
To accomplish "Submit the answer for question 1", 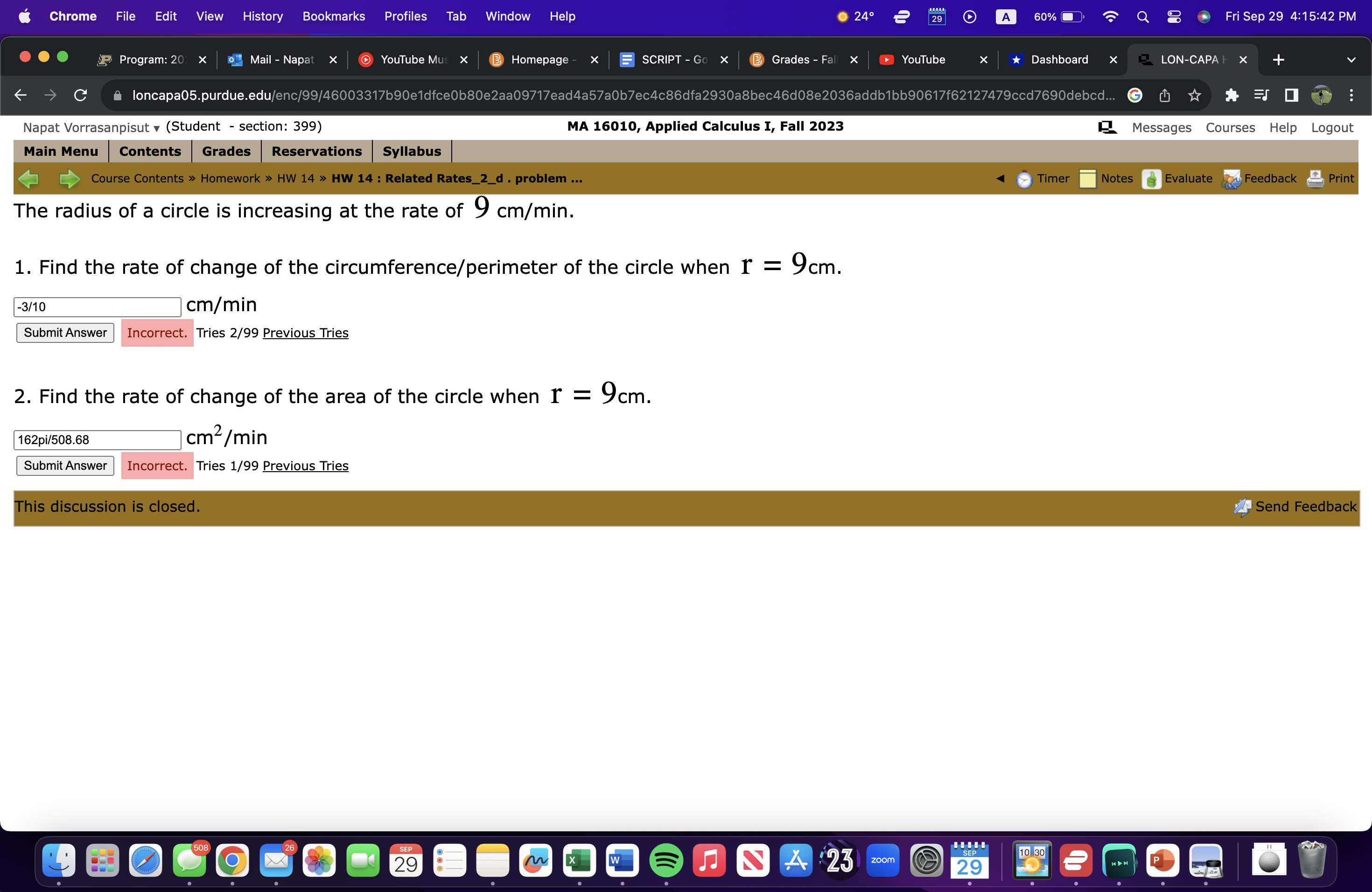I will pos(64,333).
